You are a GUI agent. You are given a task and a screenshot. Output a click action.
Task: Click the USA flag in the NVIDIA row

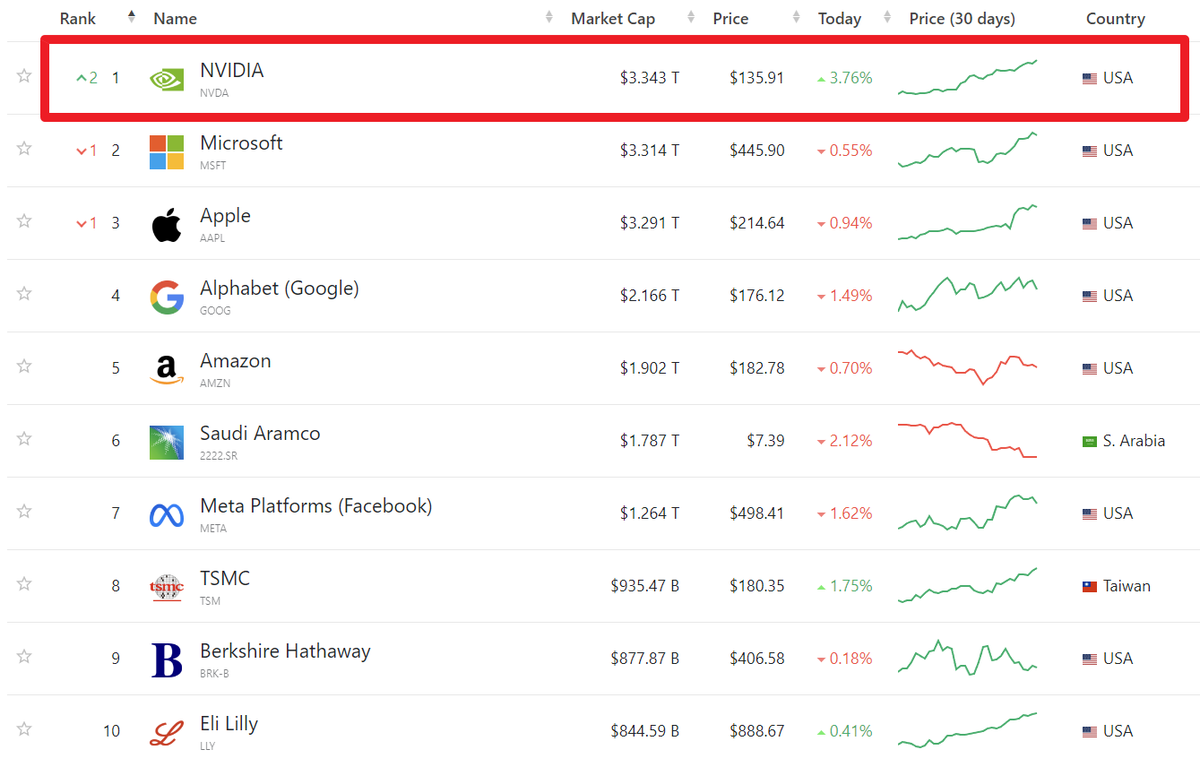[1090, 78]
